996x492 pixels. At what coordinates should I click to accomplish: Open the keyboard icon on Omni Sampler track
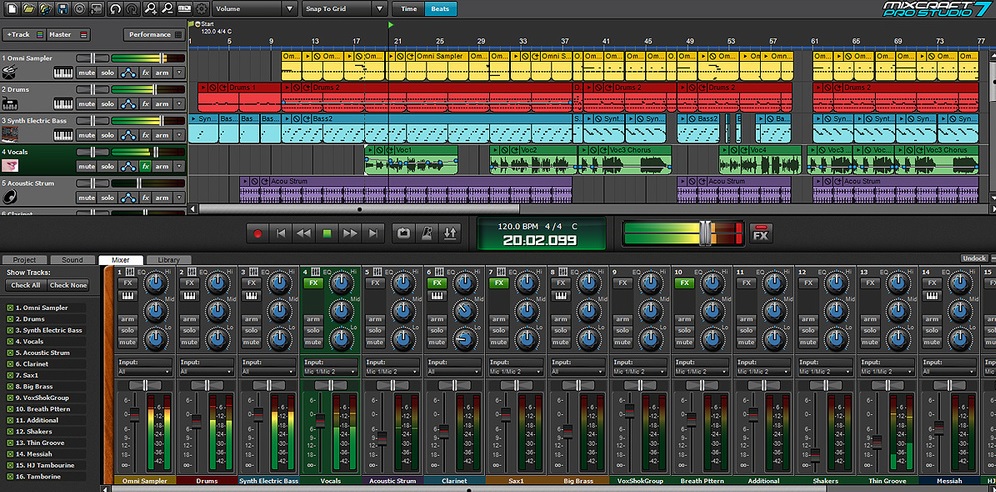63,73
